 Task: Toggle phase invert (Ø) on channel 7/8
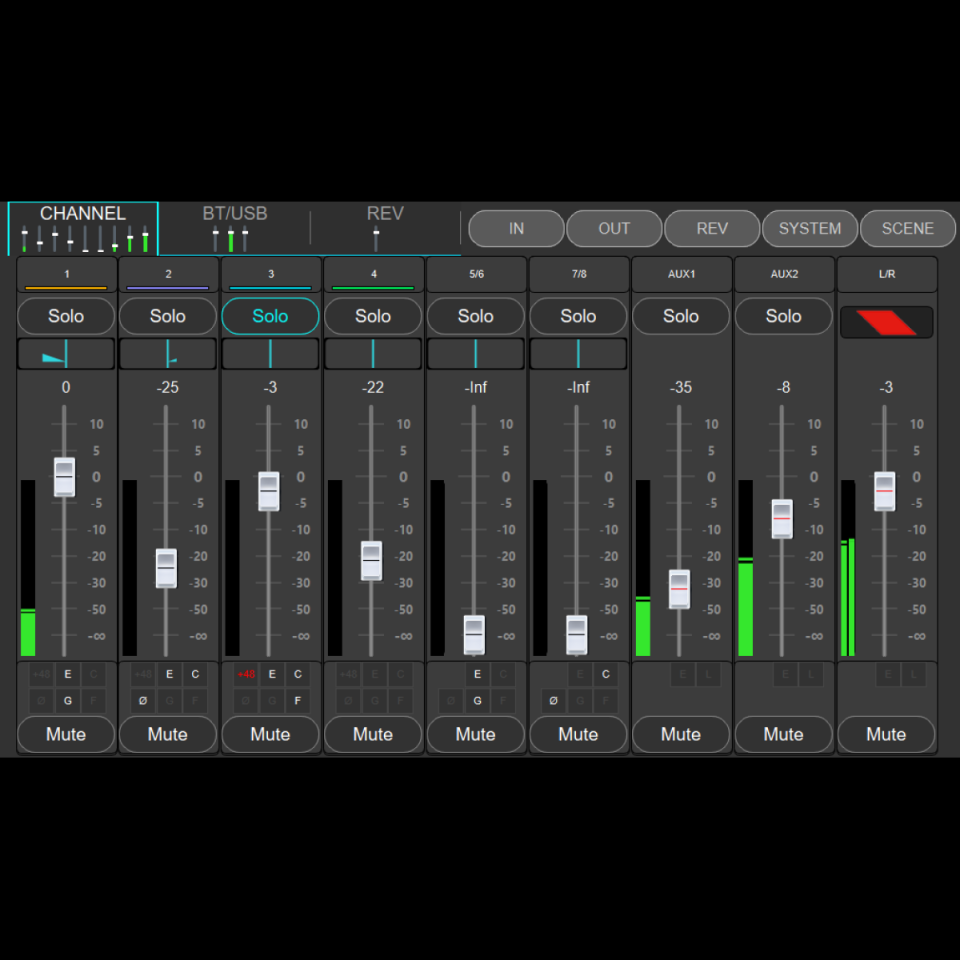[553, 700]
